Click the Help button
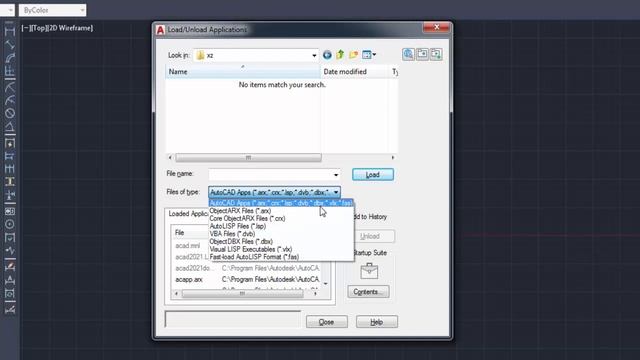The height and width of the screenshot is (360, 640). click(x=376, y=322)
